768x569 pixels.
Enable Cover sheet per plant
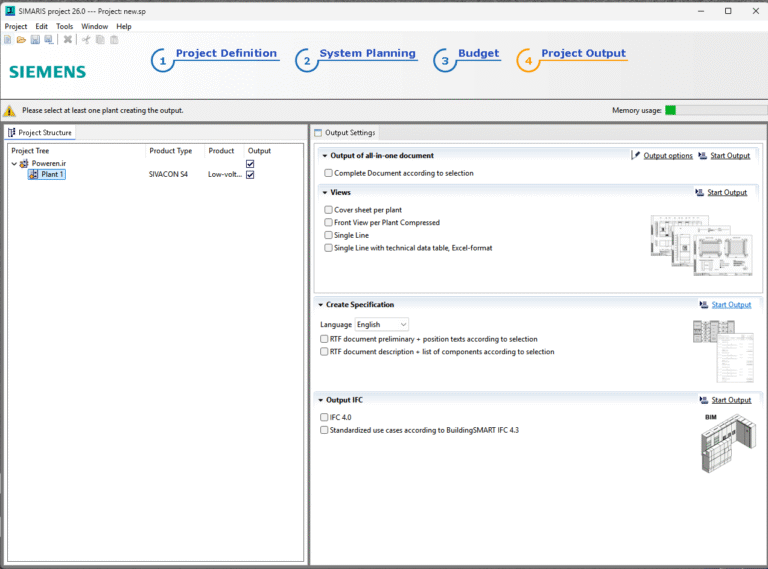328,210
